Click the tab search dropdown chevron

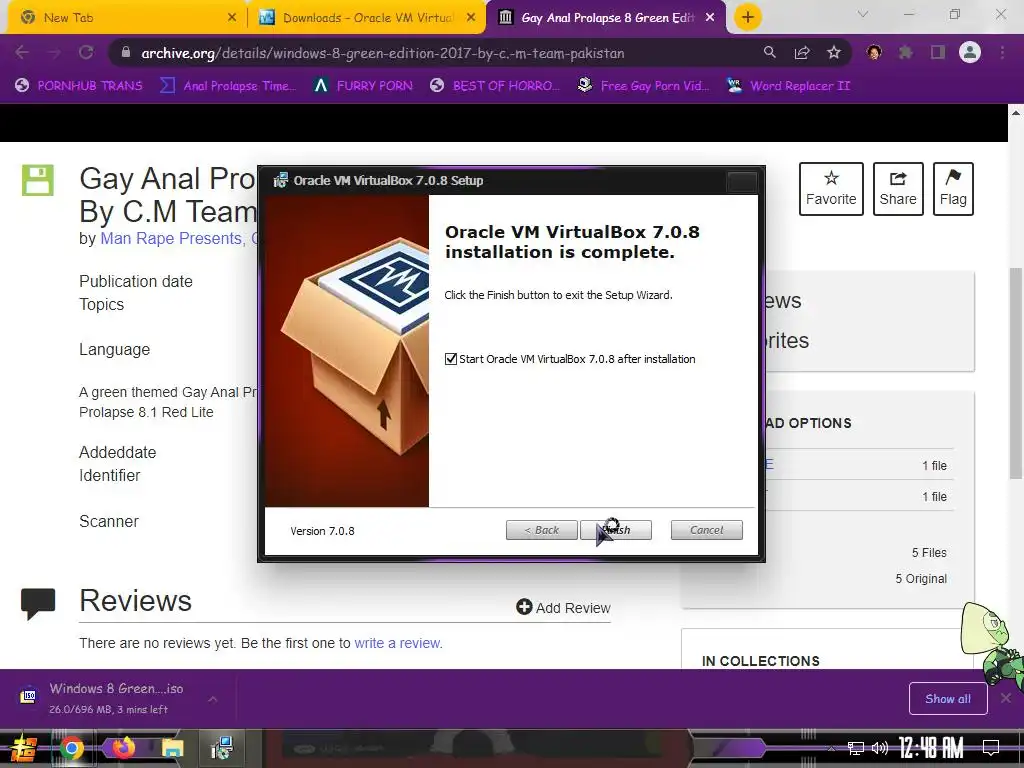pos(863,14)
